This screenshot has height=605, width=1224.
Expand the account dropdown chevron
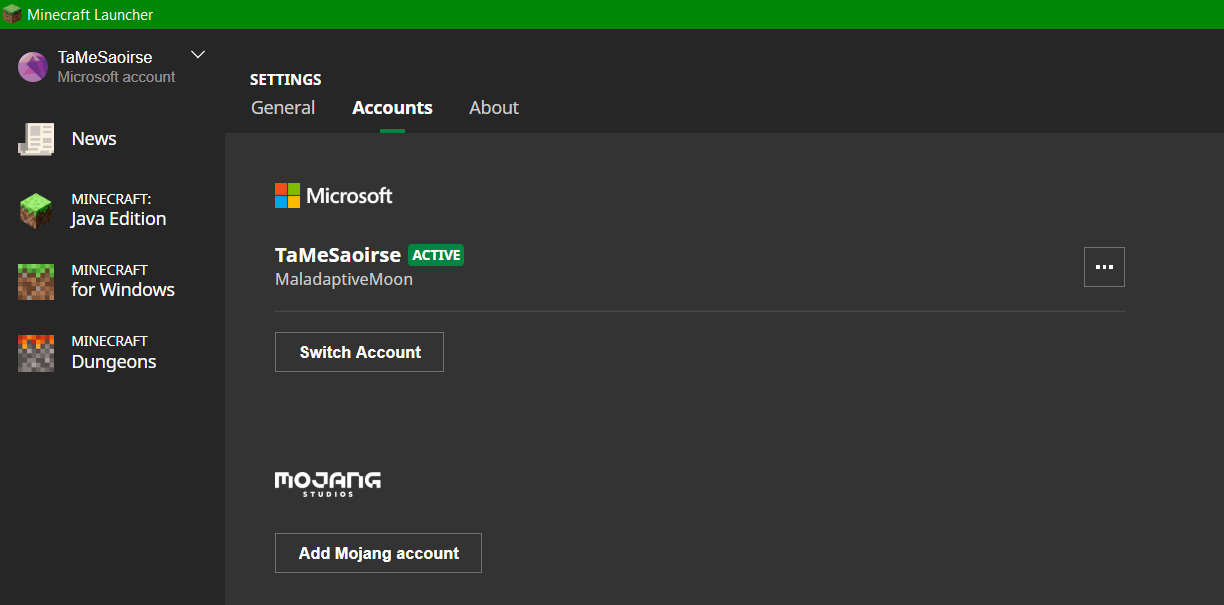(x=198, y=54)
